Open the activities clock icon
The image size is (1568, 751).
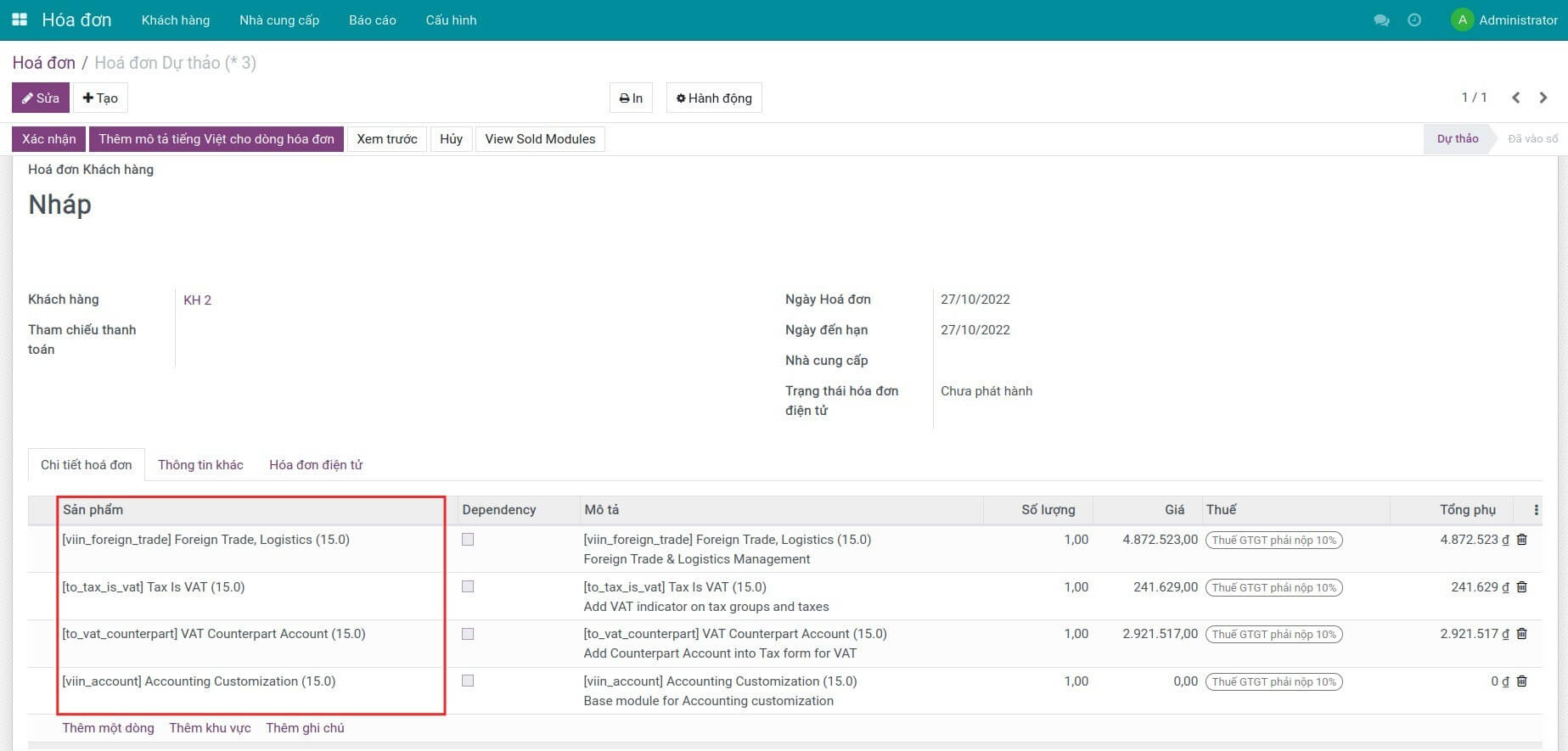click(x=1414, y=20)
